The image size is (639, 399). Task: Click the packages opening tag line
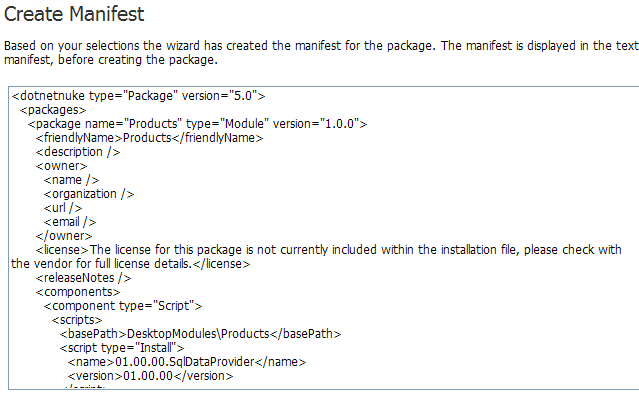click(53, 110)
